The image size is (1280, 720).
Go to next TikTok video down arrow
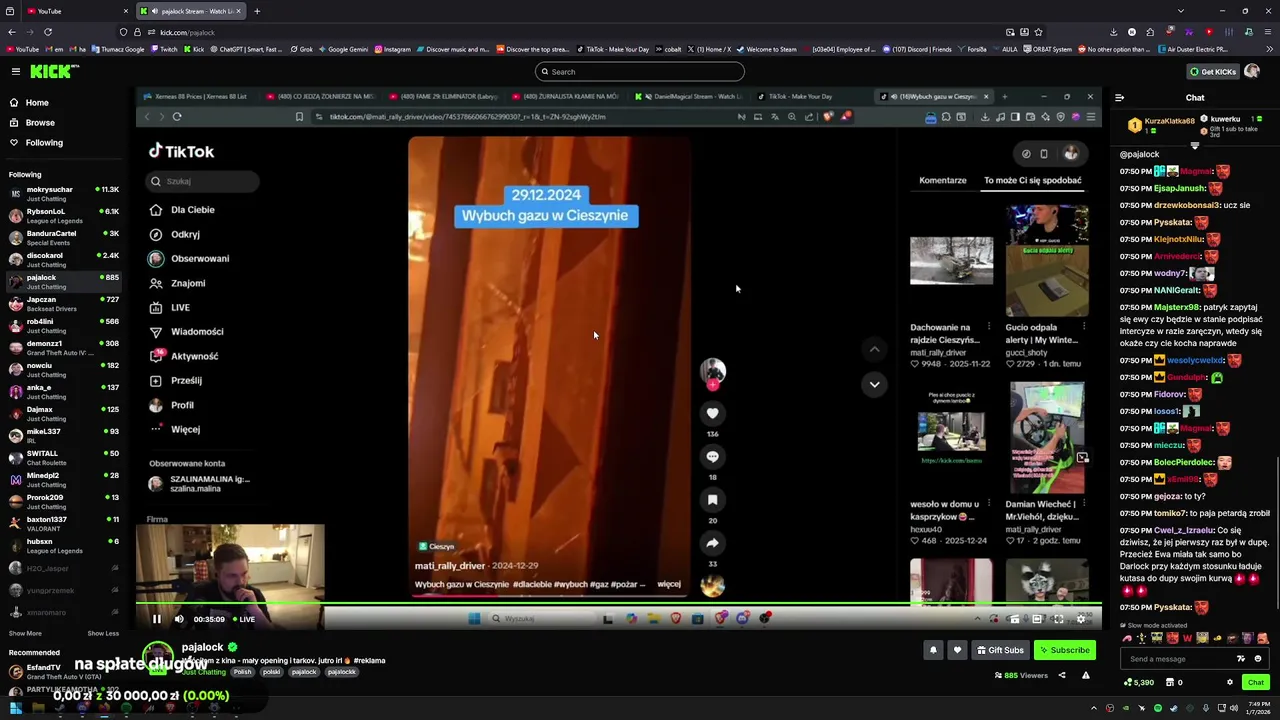point(874,384)
